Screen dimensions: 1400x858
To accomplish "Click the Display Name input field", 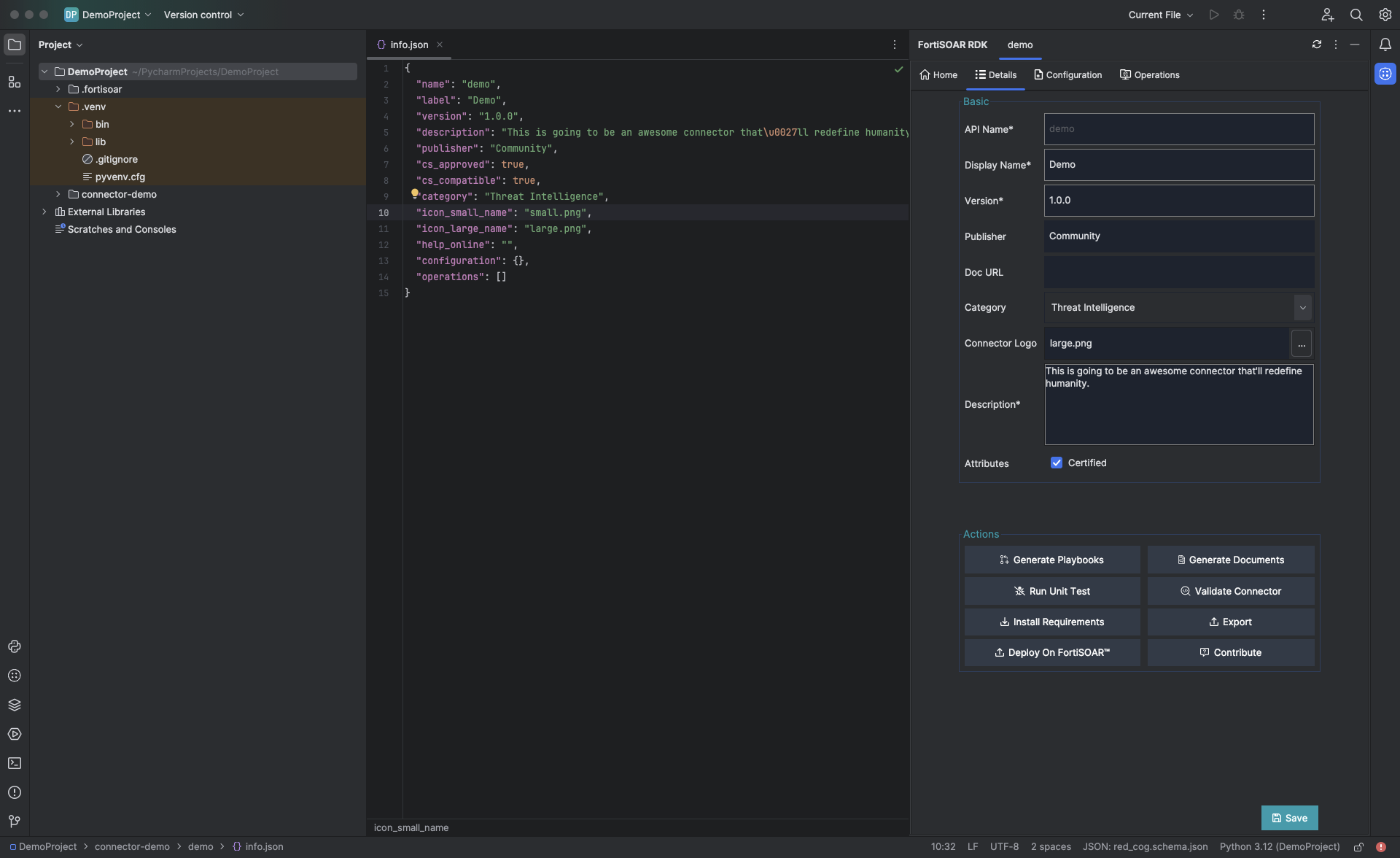I will [x=1178, y=165].
